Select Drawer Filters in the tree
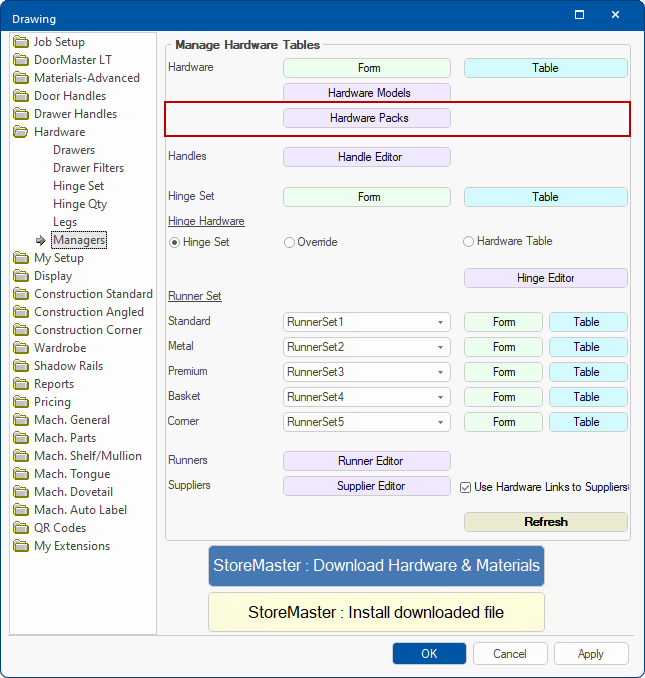The height and width of the screenshot is (678, 645). [88, 168]
